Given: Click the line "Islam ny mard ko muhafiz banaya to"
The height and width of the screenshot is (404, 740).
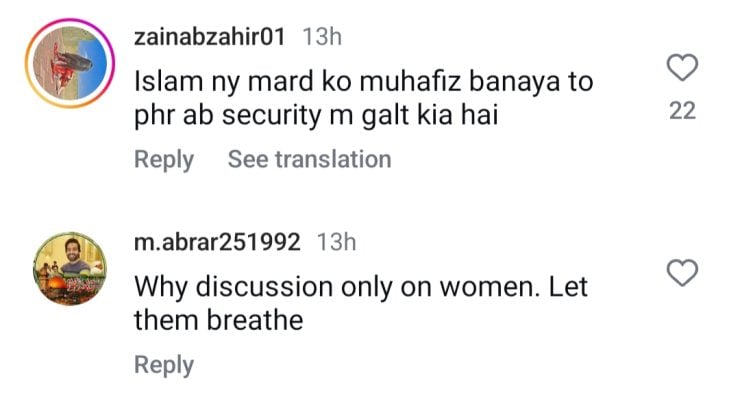Looking at the screenshot, I should click(x=363, y=82).
